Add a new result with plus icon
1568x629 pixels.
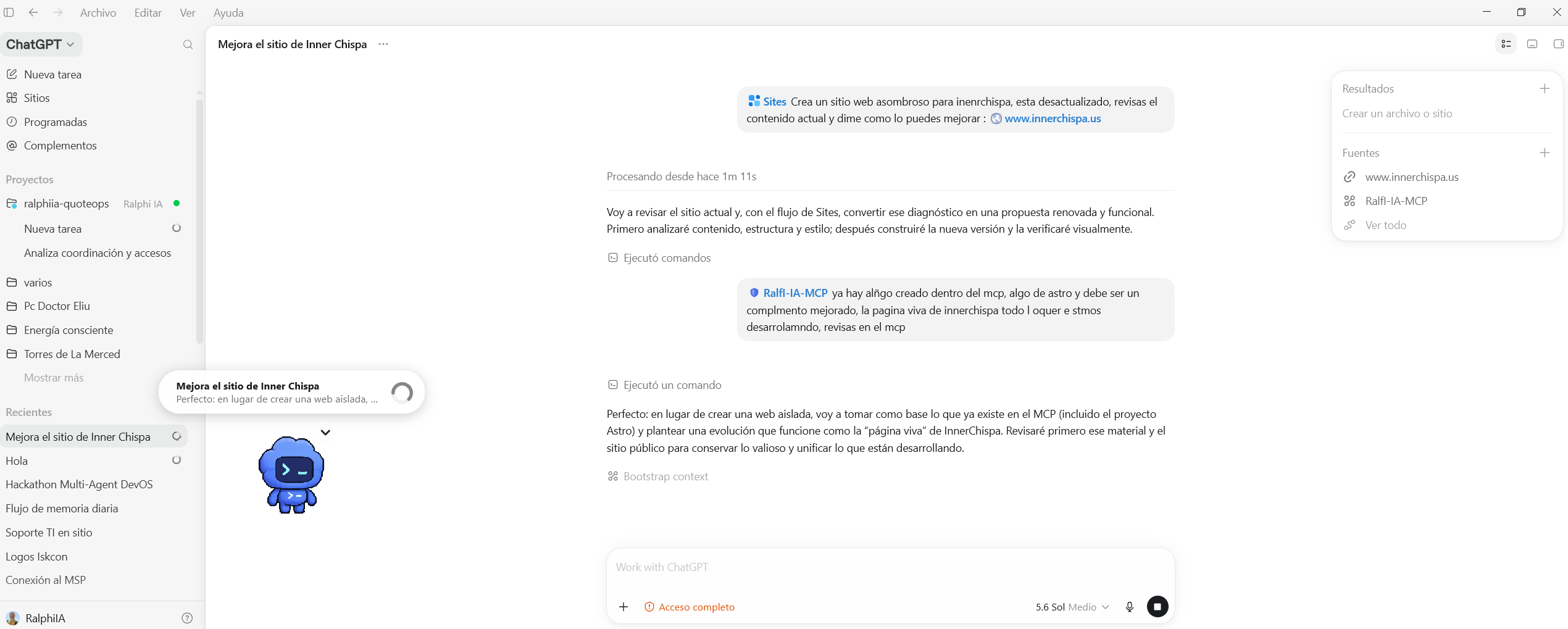click(x=1545, y=88)
